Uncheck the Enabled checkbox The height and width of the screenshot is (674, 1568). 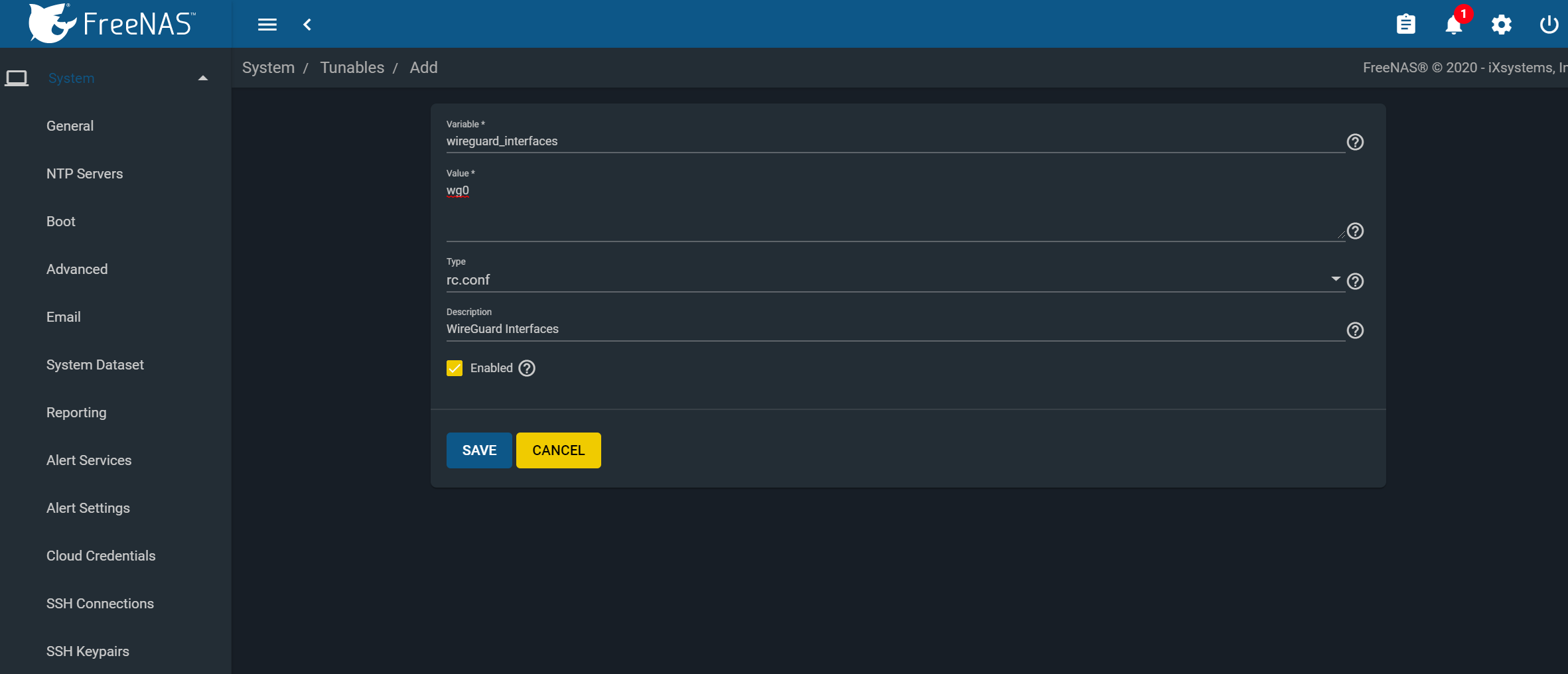(455, 368)
